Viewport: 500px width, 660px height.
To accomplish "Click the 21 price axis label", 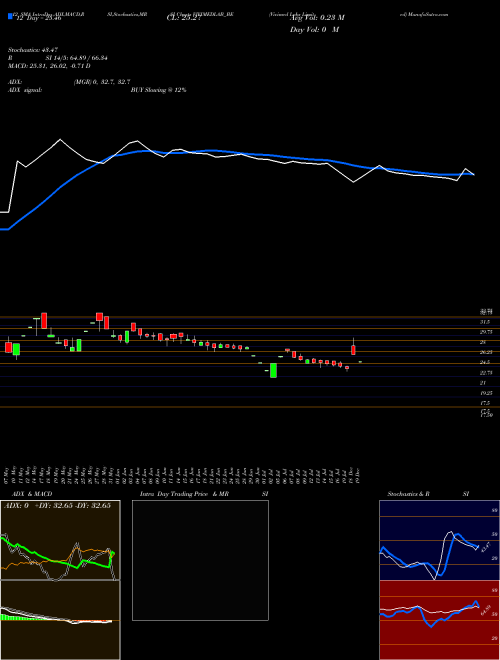I will (483, 383).
